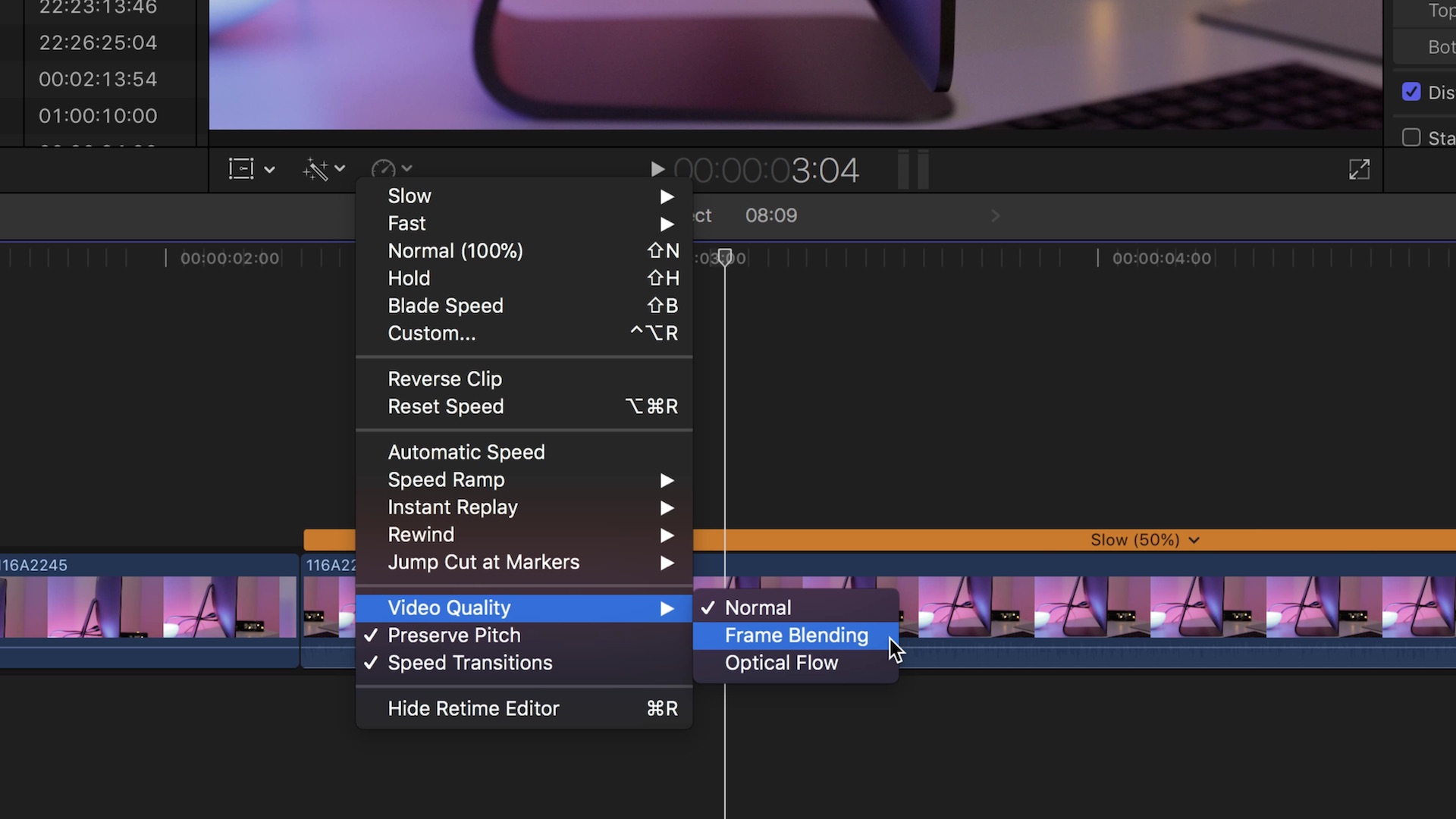
Task: Select the timecode 01:00:10:00 in the list
Action: click(x=96, y=115)
